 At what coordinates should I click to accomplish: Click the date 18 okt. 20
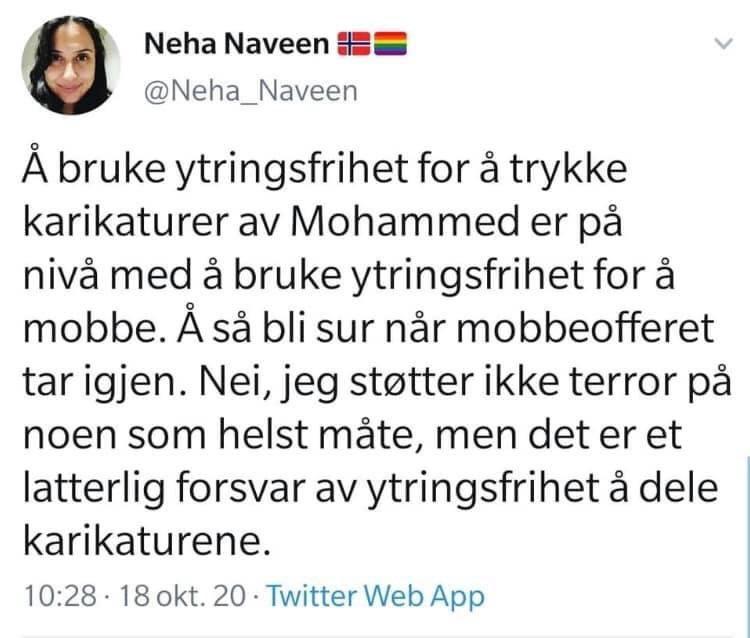184,597
